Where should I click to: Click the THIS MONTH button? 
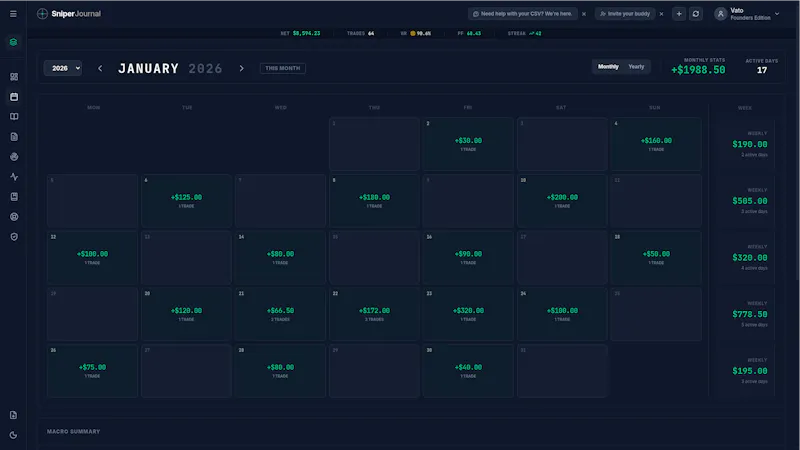(283, 68)
